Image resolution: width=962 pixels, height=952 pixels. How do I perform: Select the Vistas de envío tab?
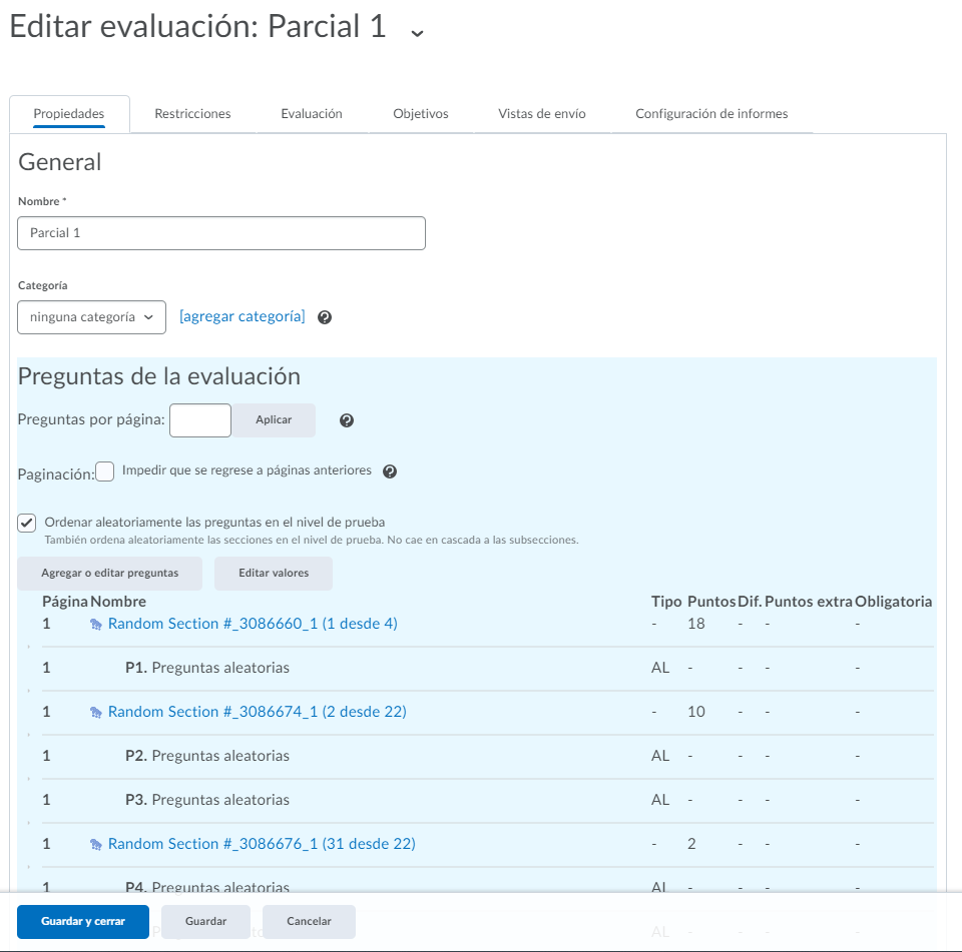click(541, 114)
